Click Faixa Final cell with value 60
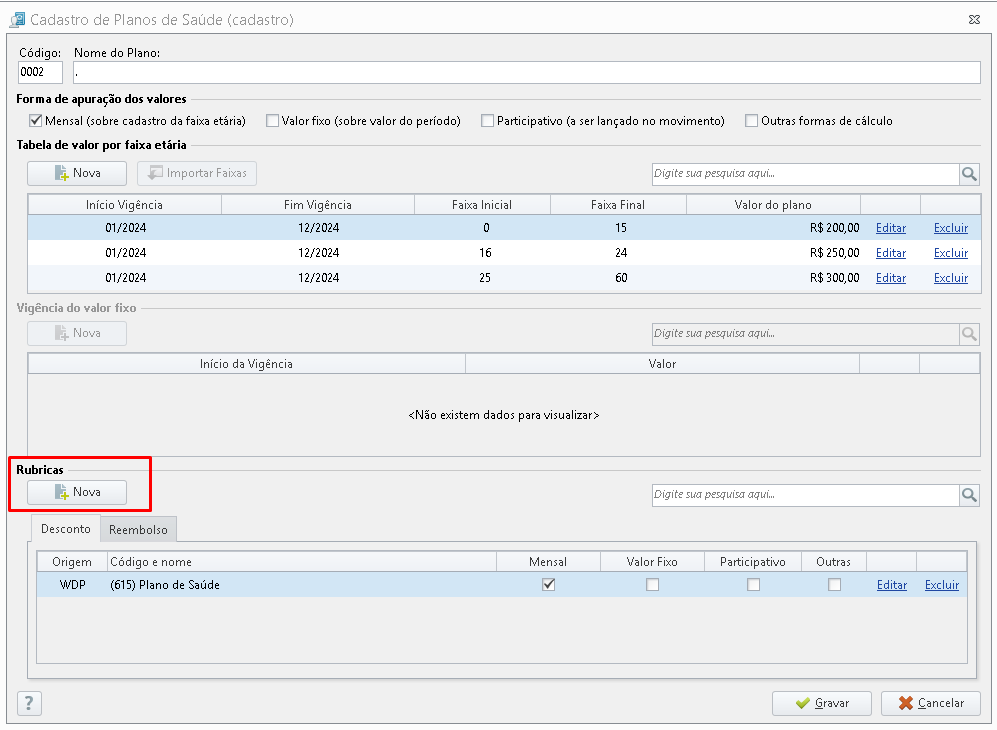Image resolution: width=997 pixels, height=730 pixels. click(x=618, y=277)
